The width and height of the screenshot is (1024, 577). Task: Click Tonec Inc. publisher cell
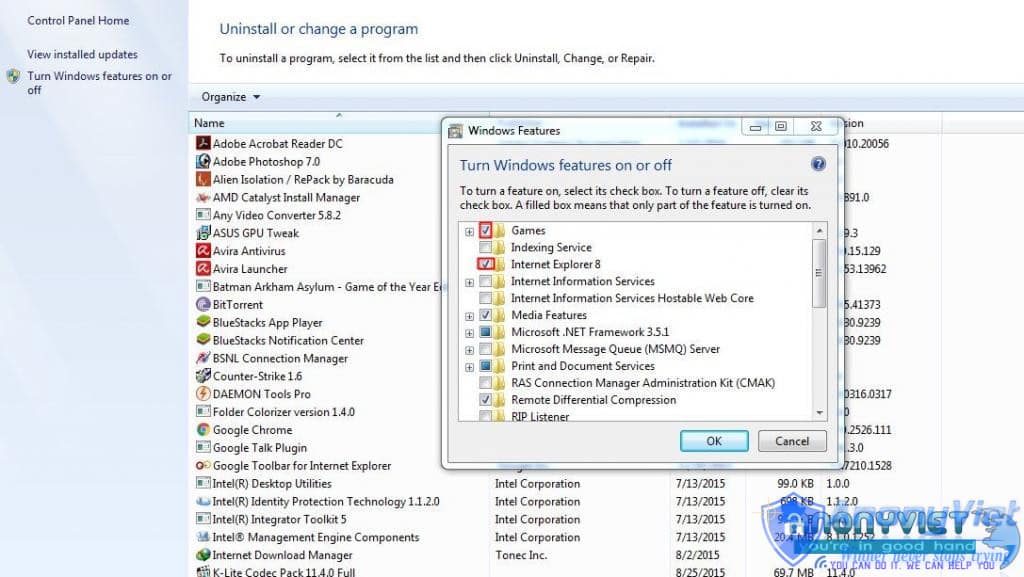pos(520,555)
